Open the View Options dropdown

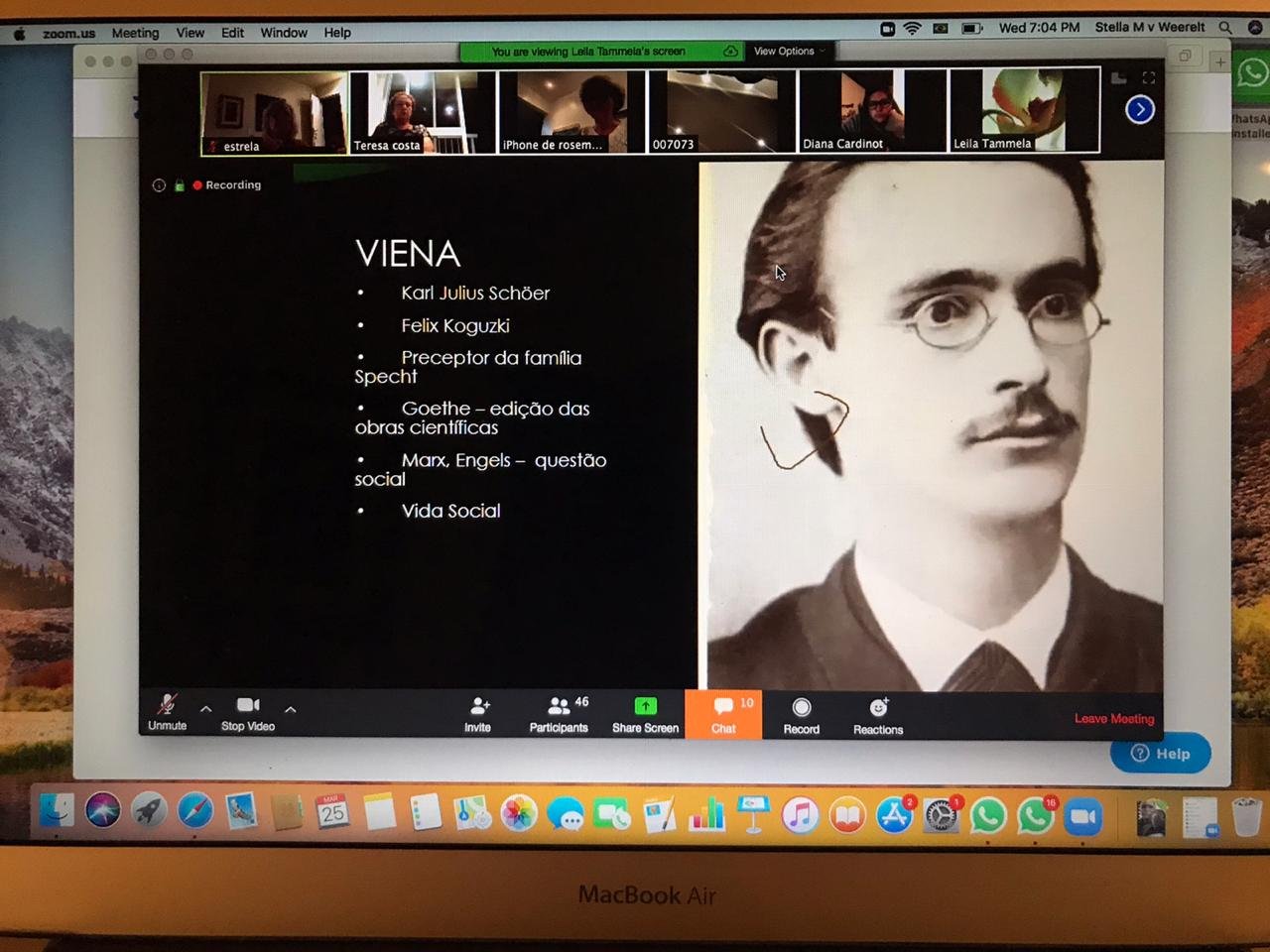(789, 51)
